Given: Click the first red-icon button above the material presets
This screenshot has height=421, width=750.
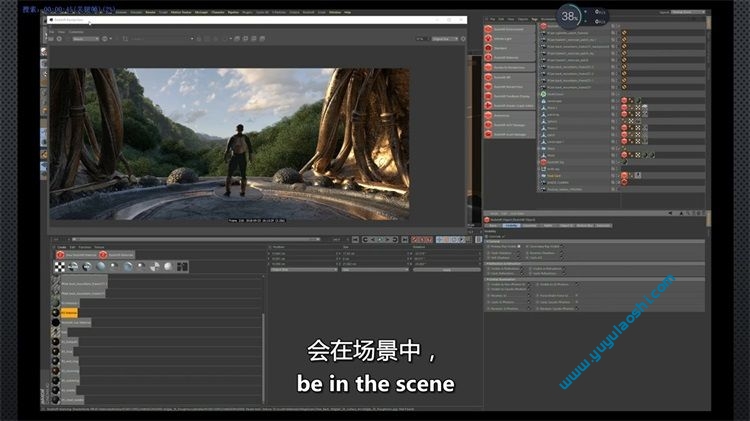Looking at the screenshot, I should click(x=76, y=255).
